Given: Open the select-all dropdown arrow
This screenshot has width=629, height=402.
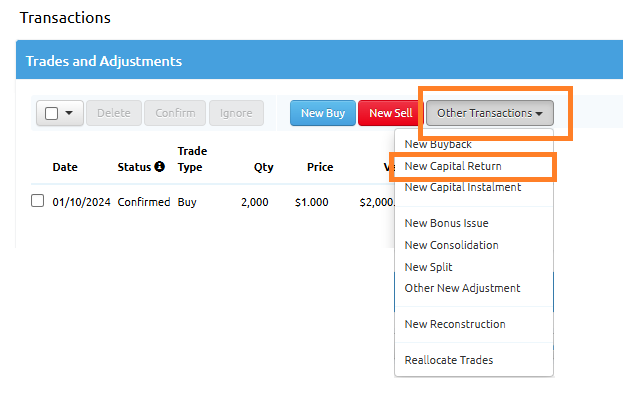Looking at the screenshot, I should pyautogui.click(x=69, y=113).
